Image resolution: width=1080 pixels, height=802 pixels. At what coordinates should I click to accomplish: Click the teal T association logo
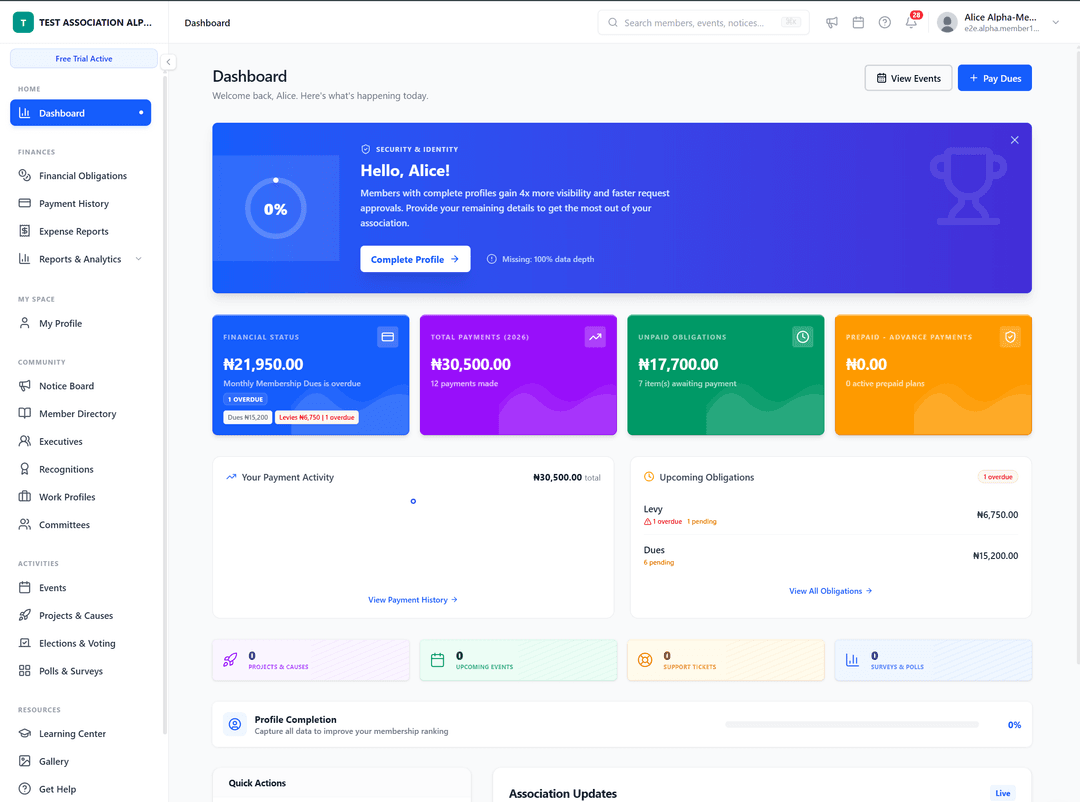23,23
